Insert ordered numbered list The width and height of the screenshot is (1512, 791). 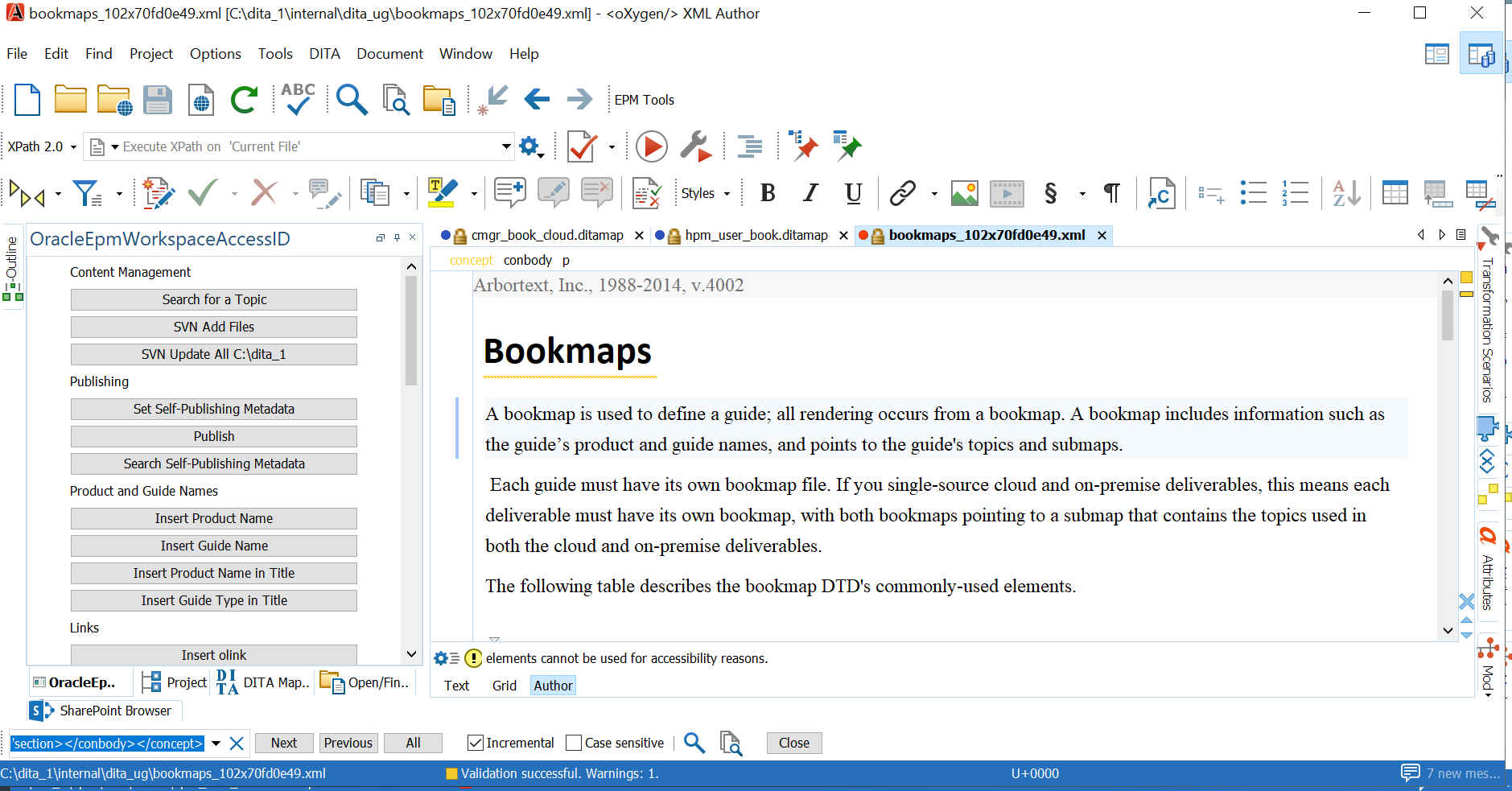(x=1295, y=193)
